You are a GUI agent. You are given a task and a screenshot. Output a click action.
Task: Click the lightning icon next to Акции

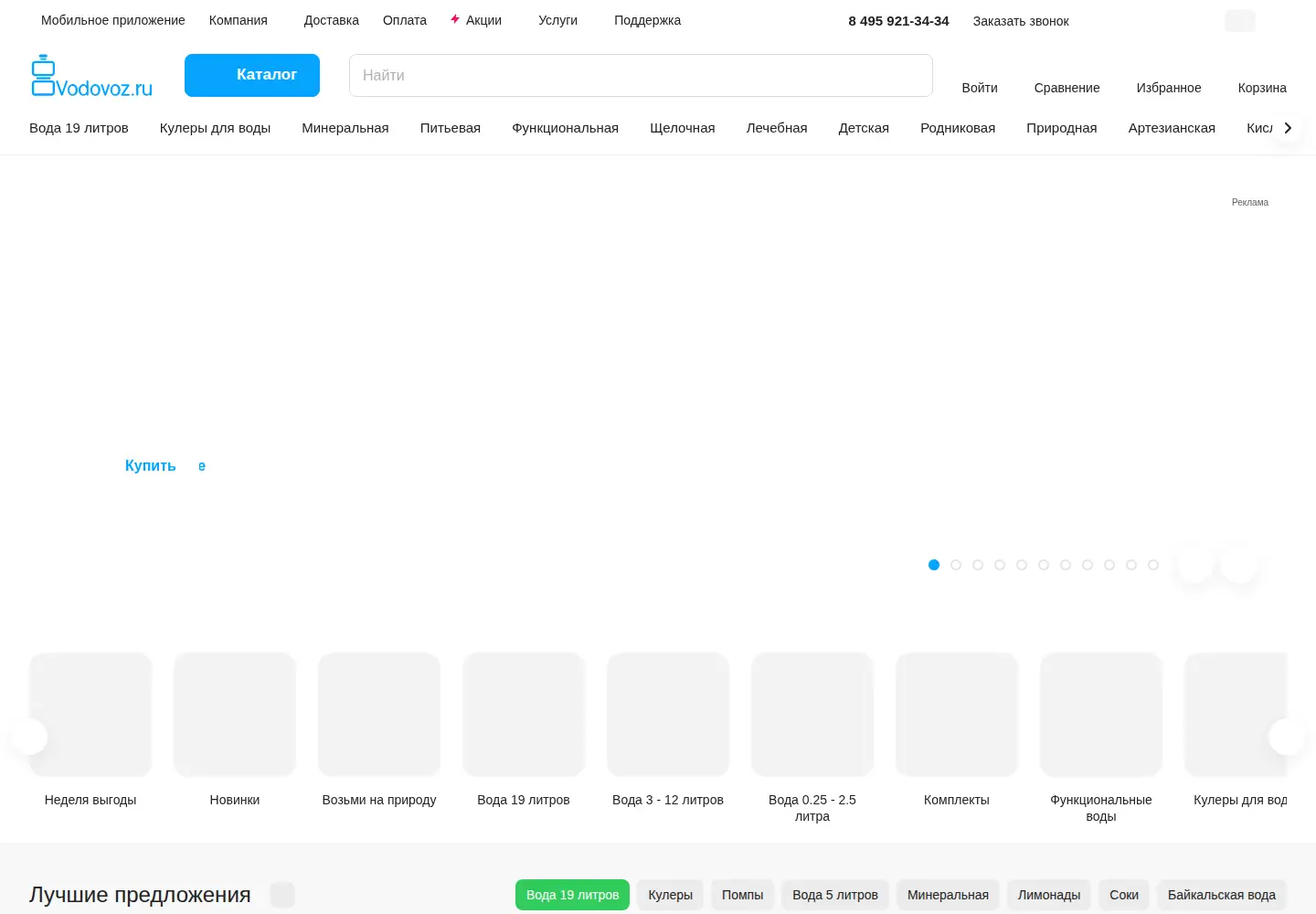[455, 19]
